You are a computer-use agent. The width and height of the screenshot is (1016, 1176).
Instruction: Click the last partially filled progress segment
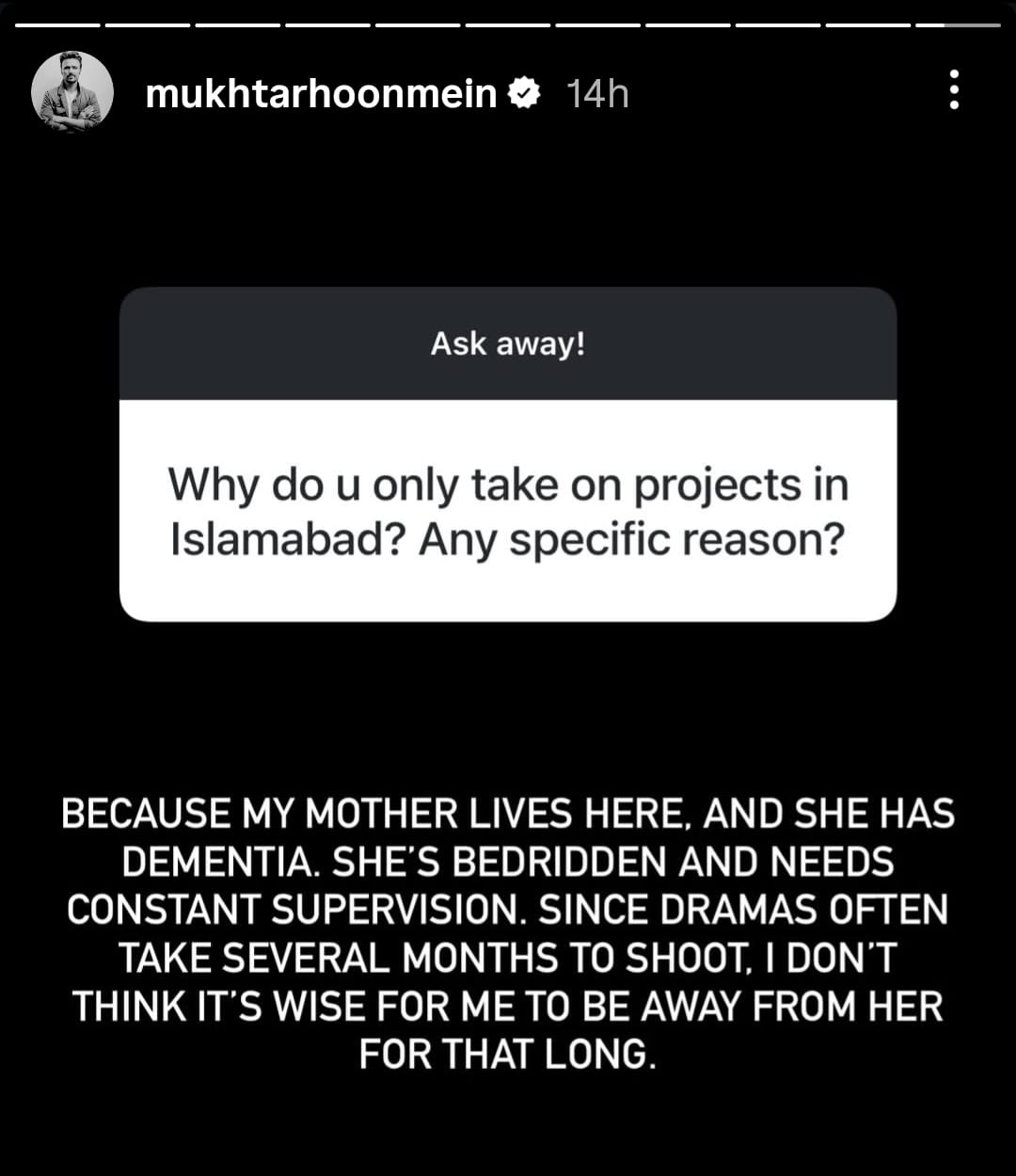(x=958, y=24)
